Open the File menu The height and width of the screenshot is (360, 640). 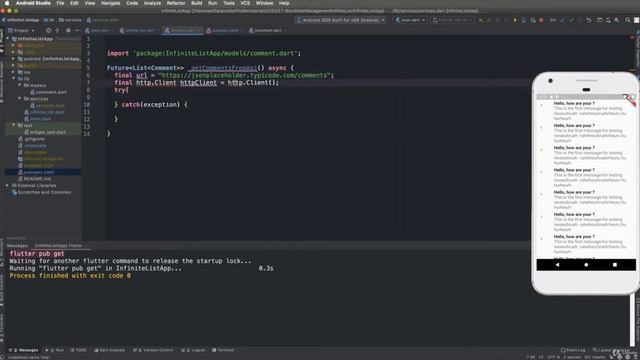[60, 3]
